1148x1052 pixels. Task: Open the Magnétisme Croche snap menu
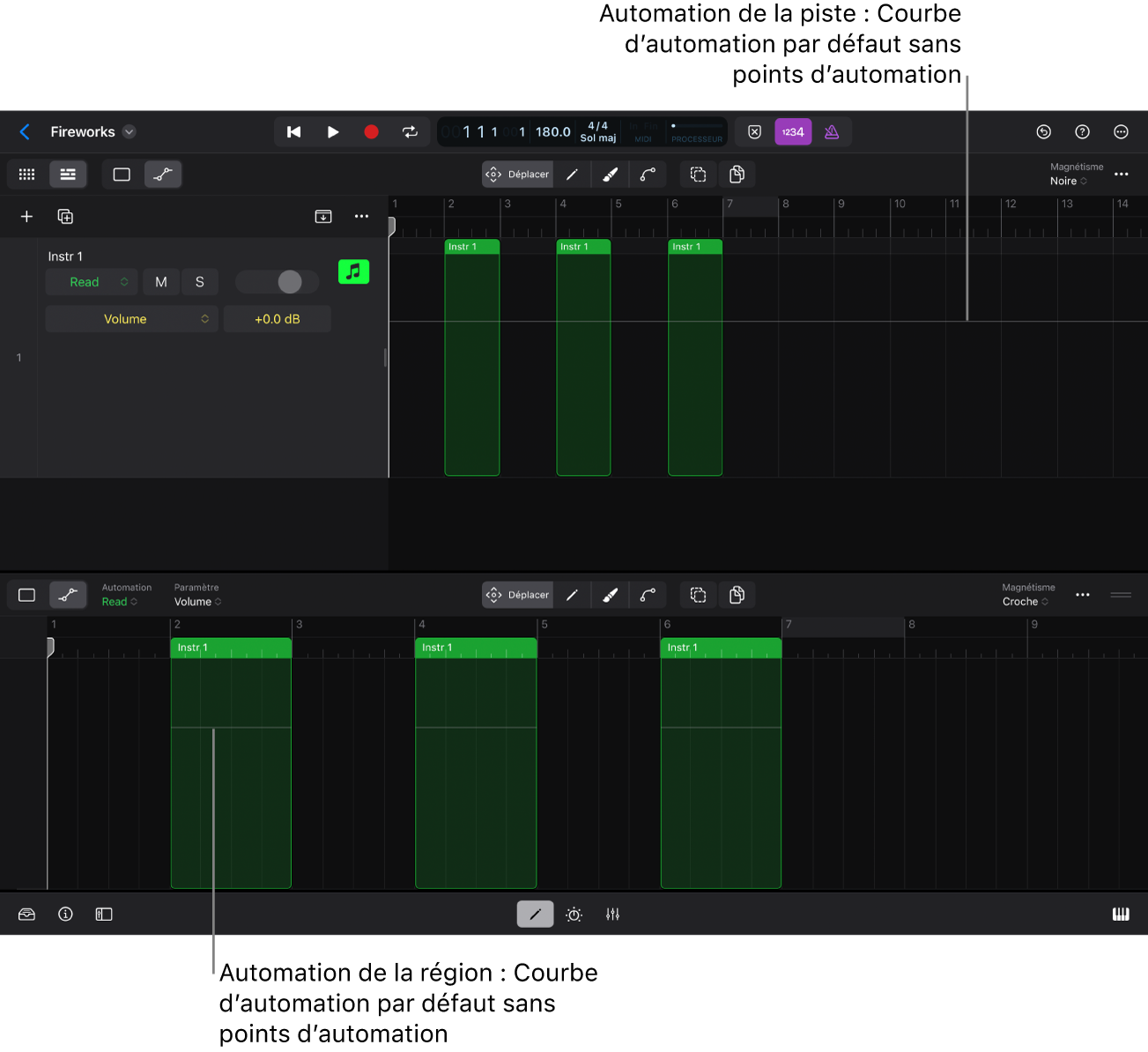pyautogui.click(x=1026, y=602)
